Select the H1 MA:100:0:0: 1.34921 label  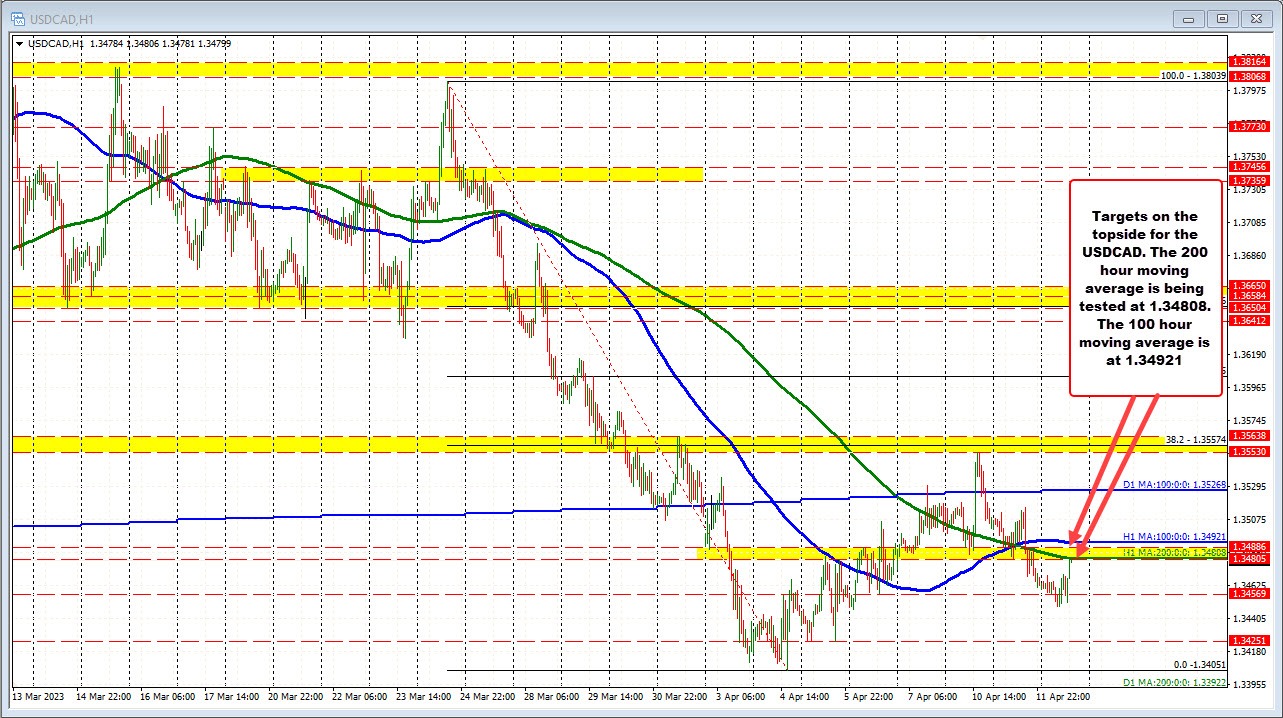pos(1173,536)
